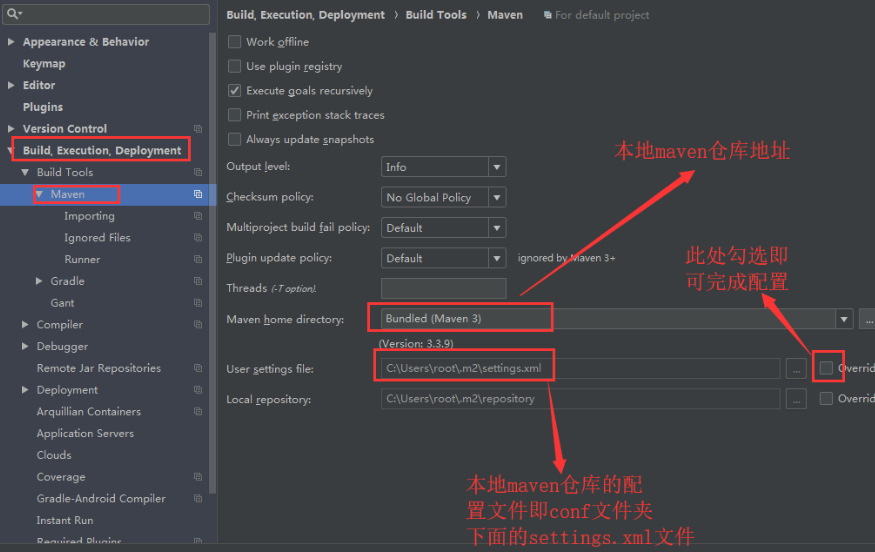
Task: Expand Appearance & Behavior tree node
Action: (x=11, y=42)
